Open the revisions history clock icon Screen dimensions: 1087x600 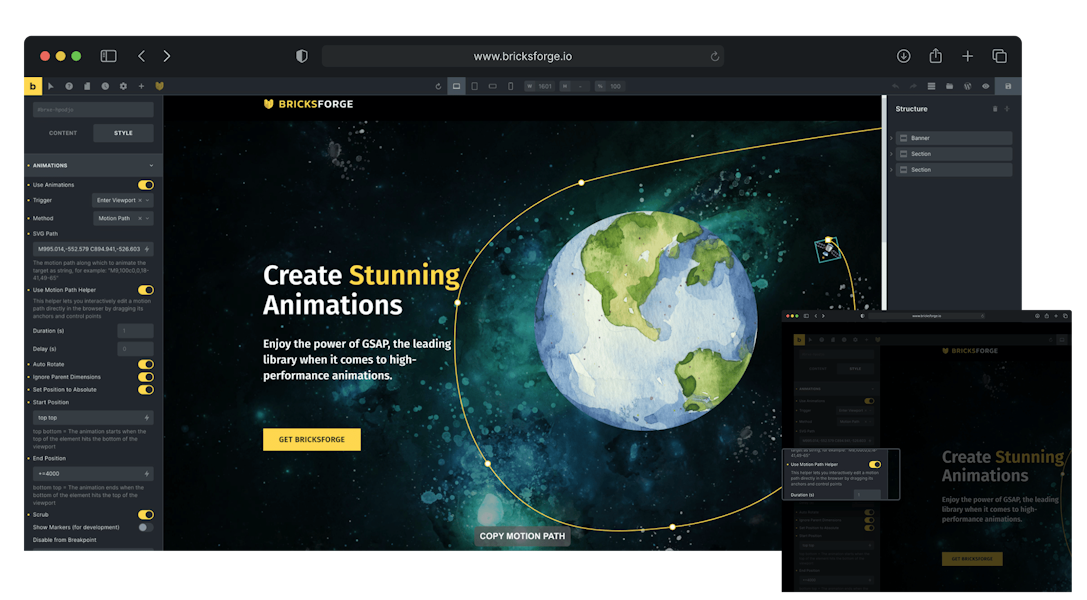(x=105, y=86)
